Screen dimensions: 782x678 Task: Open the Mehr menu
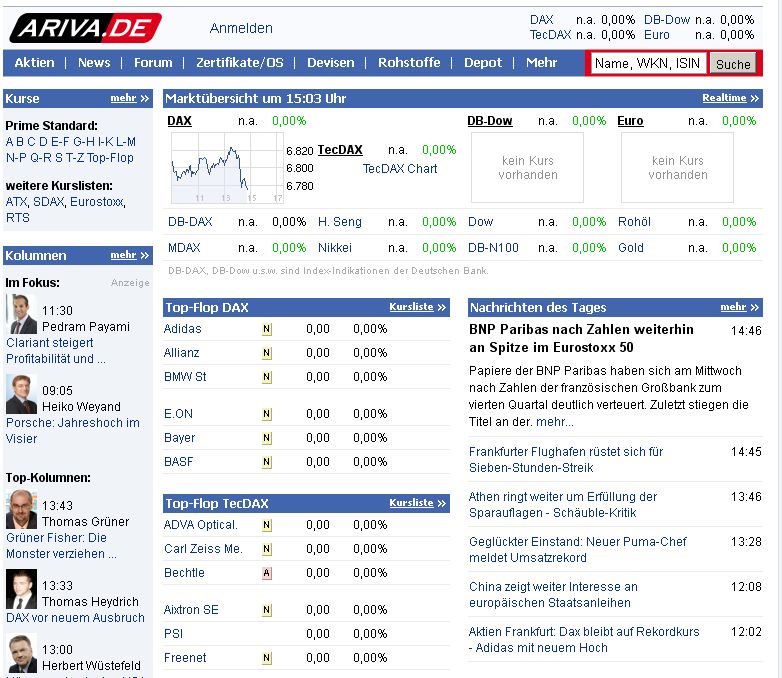click(x=542, y=63)
